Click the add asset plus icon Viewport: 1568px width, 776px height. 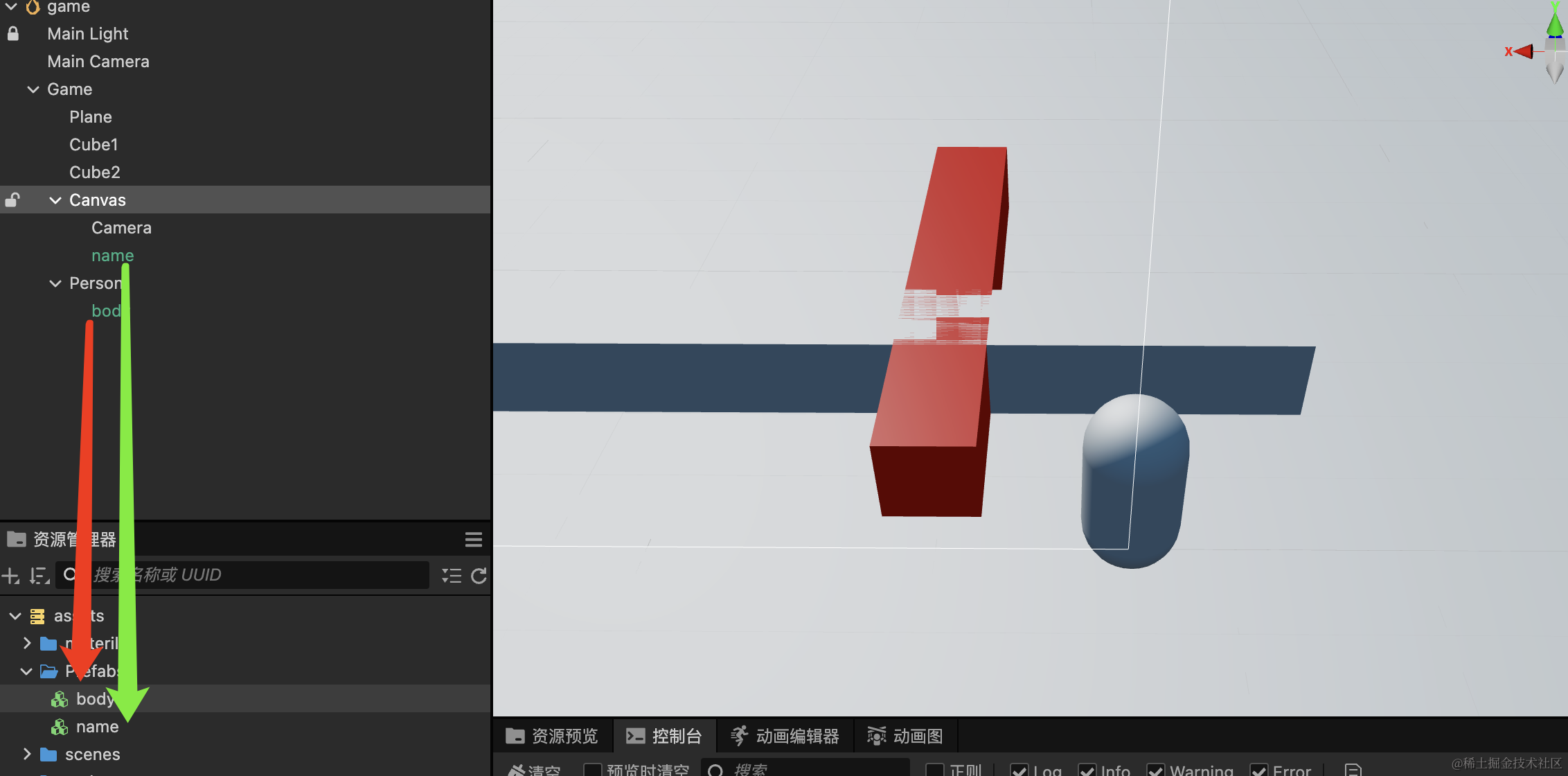pyautogui.click(x=11, y=576)
